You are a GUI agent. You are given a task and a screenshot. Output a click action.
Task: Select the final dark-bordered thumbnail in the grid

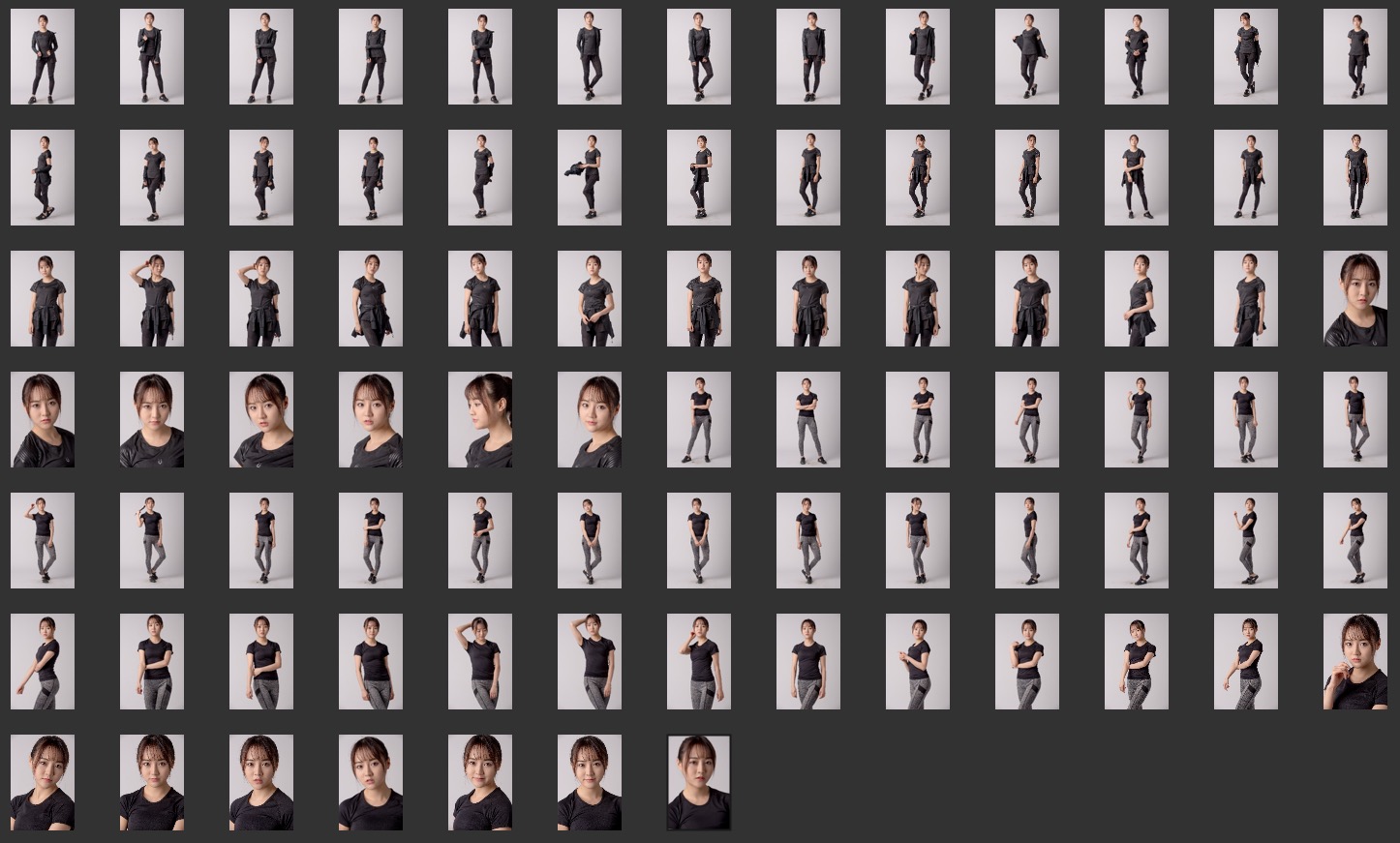[x=699, y=783]
